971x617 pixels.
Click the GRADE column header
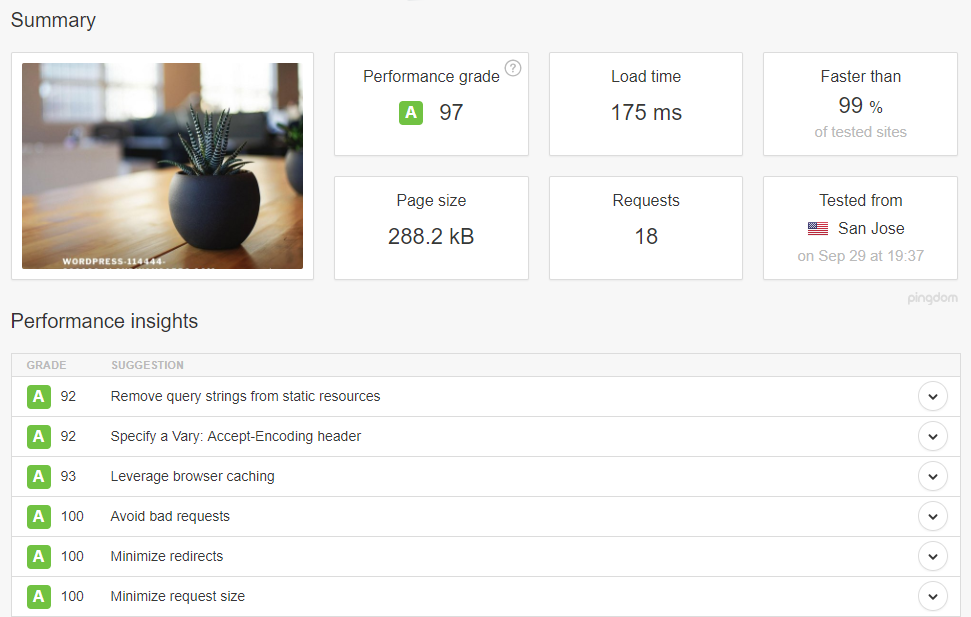pos(46,366)
